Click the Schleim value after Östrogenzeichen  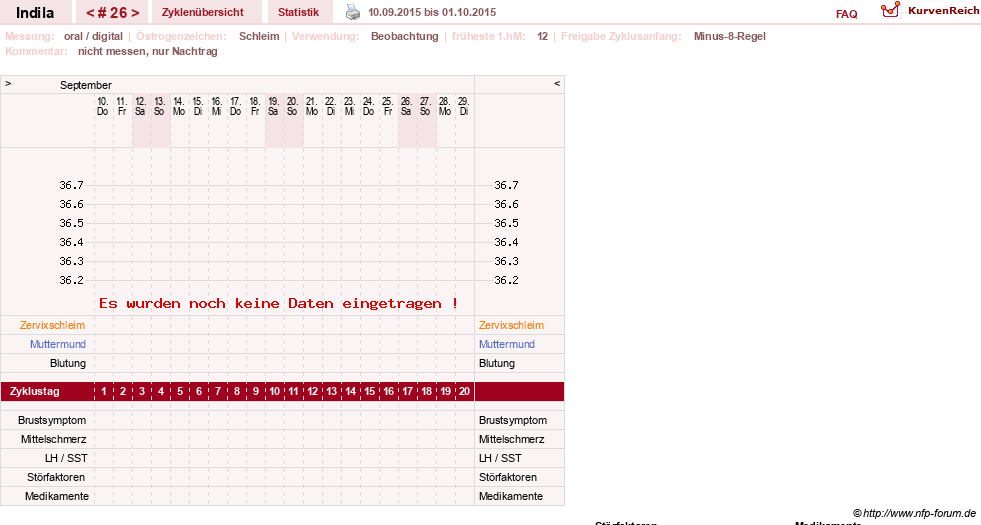point(259,36)
